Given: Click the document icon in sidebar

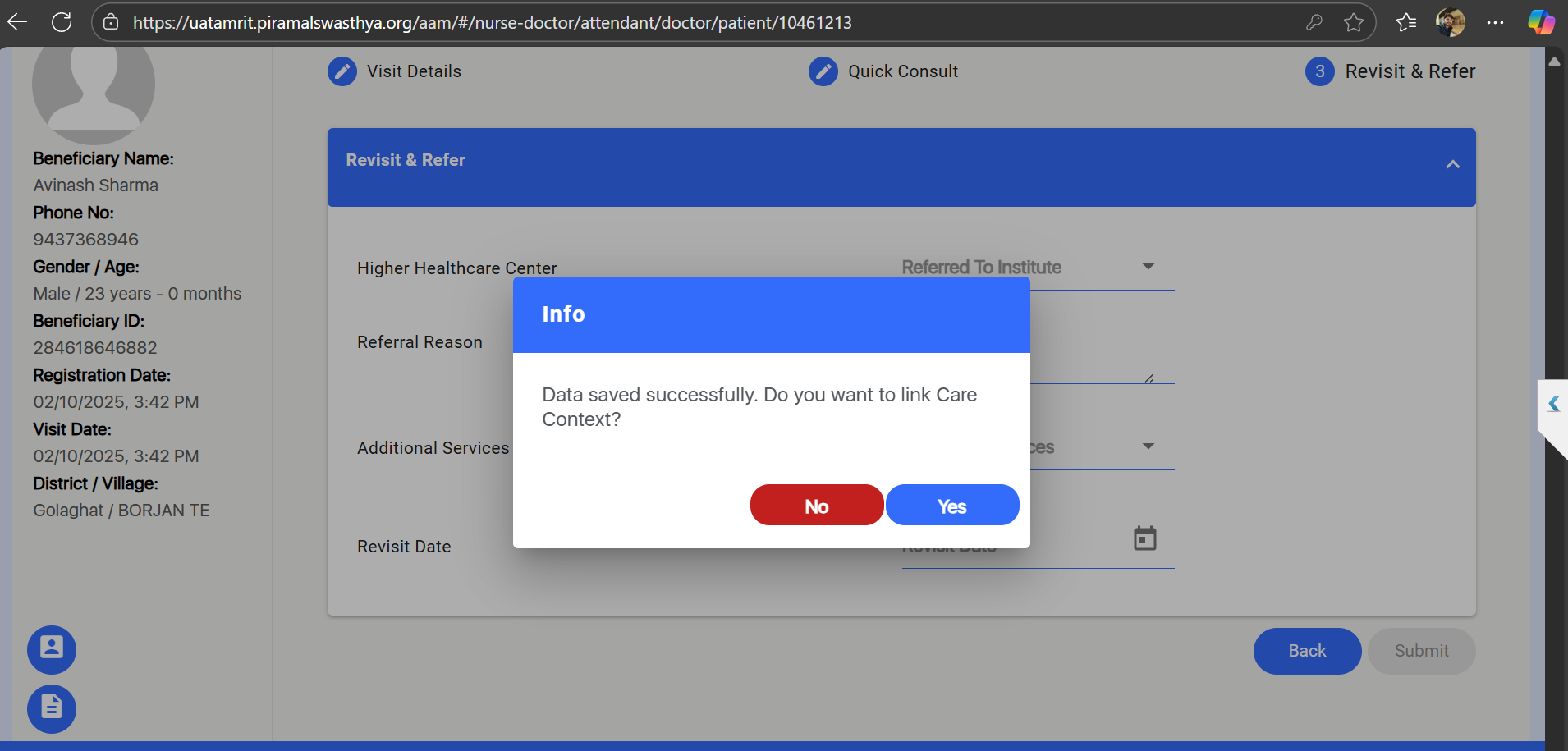Looking at the screenshot, I should pyautogui.click(x=52, y=707).
